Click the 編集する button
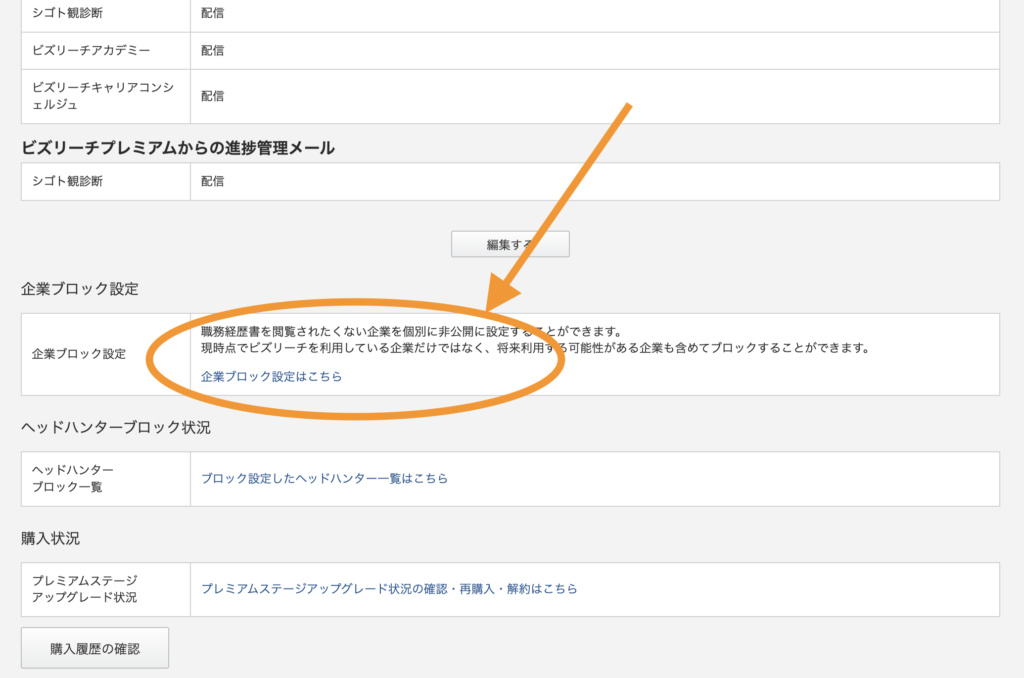 coord(510,244)
